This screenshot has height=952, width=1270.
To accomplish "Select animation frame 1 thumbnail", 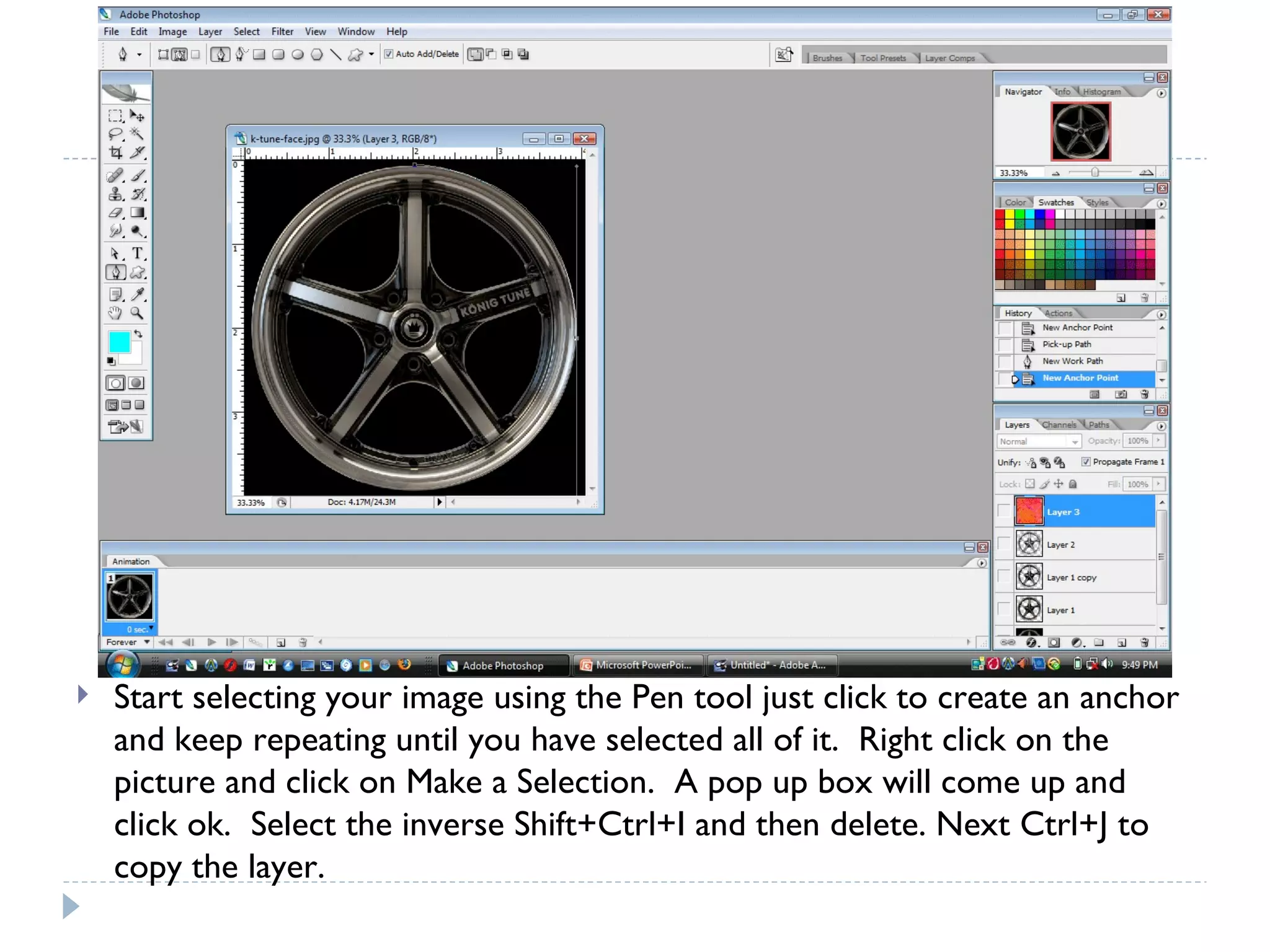I will (130, 596).
